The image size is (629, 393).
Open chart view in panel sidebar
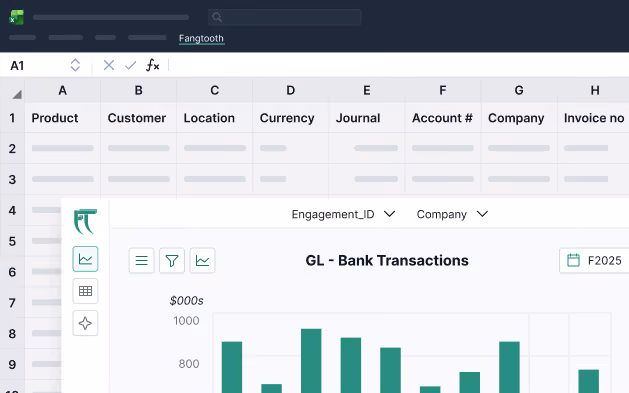(85, 259)
